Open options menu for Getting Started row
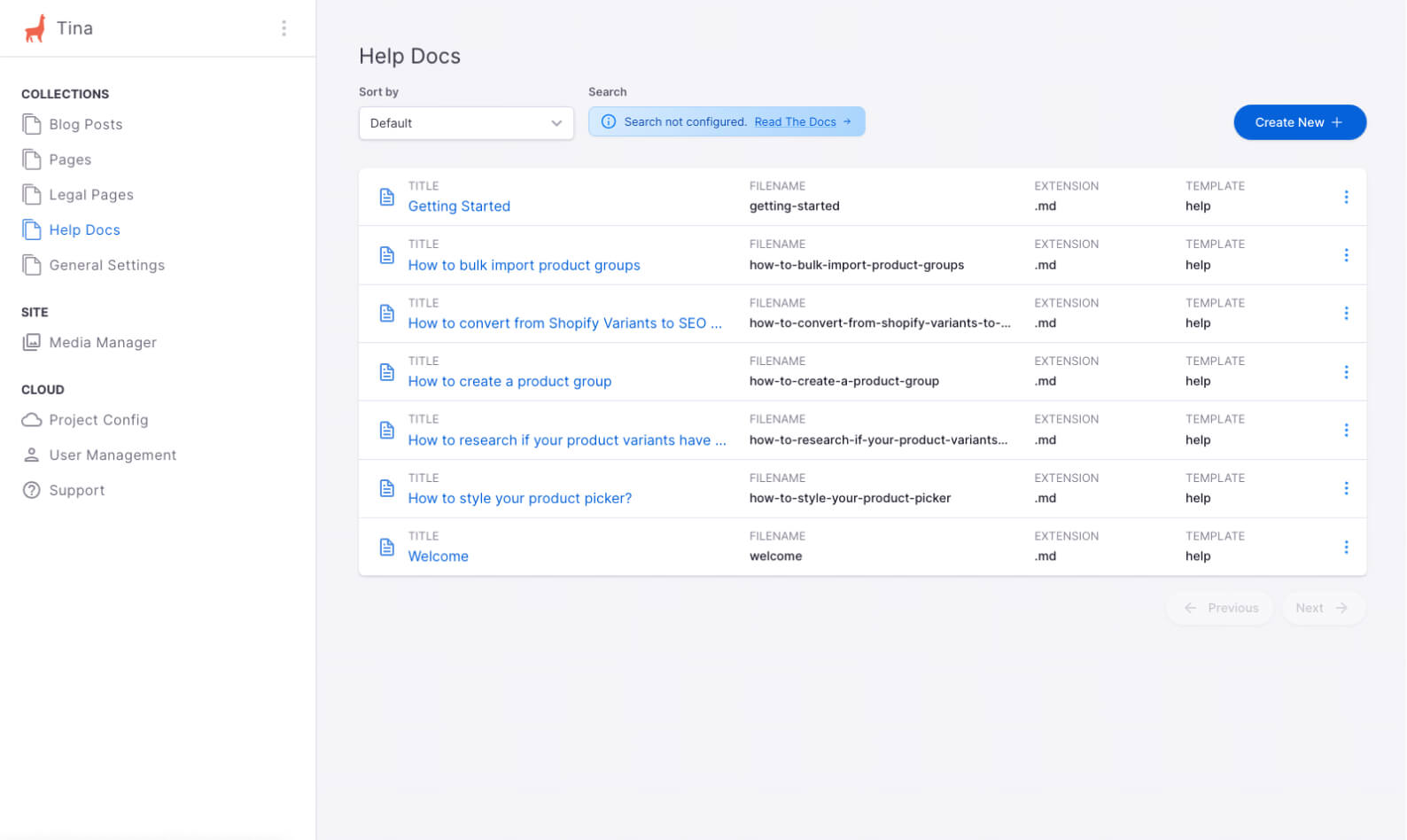This screenshot has height=840, width=1407. (x=1346, y=197)
